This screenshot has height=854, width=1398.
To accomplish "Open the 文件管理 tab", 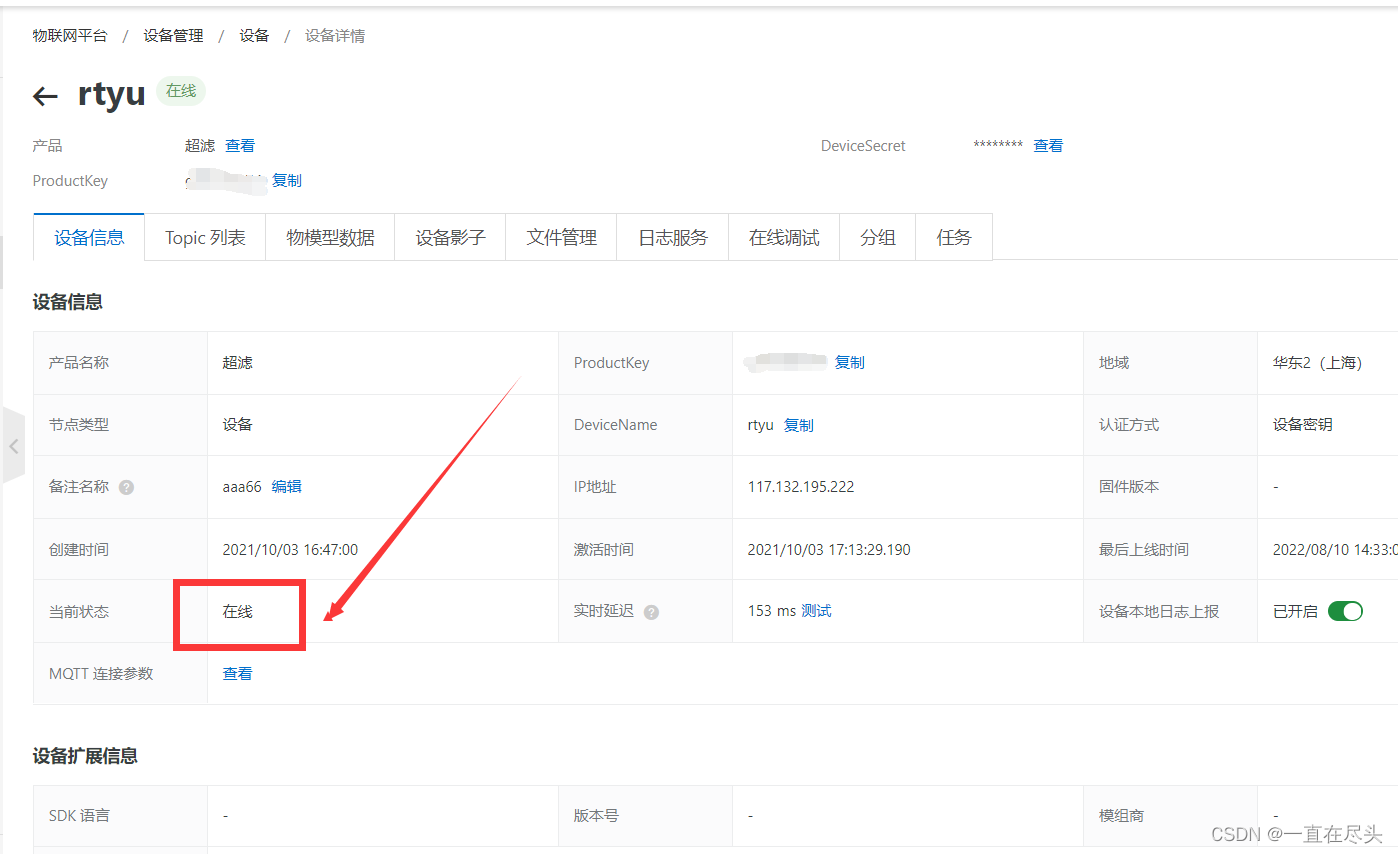I will click(x=561, y=237).
